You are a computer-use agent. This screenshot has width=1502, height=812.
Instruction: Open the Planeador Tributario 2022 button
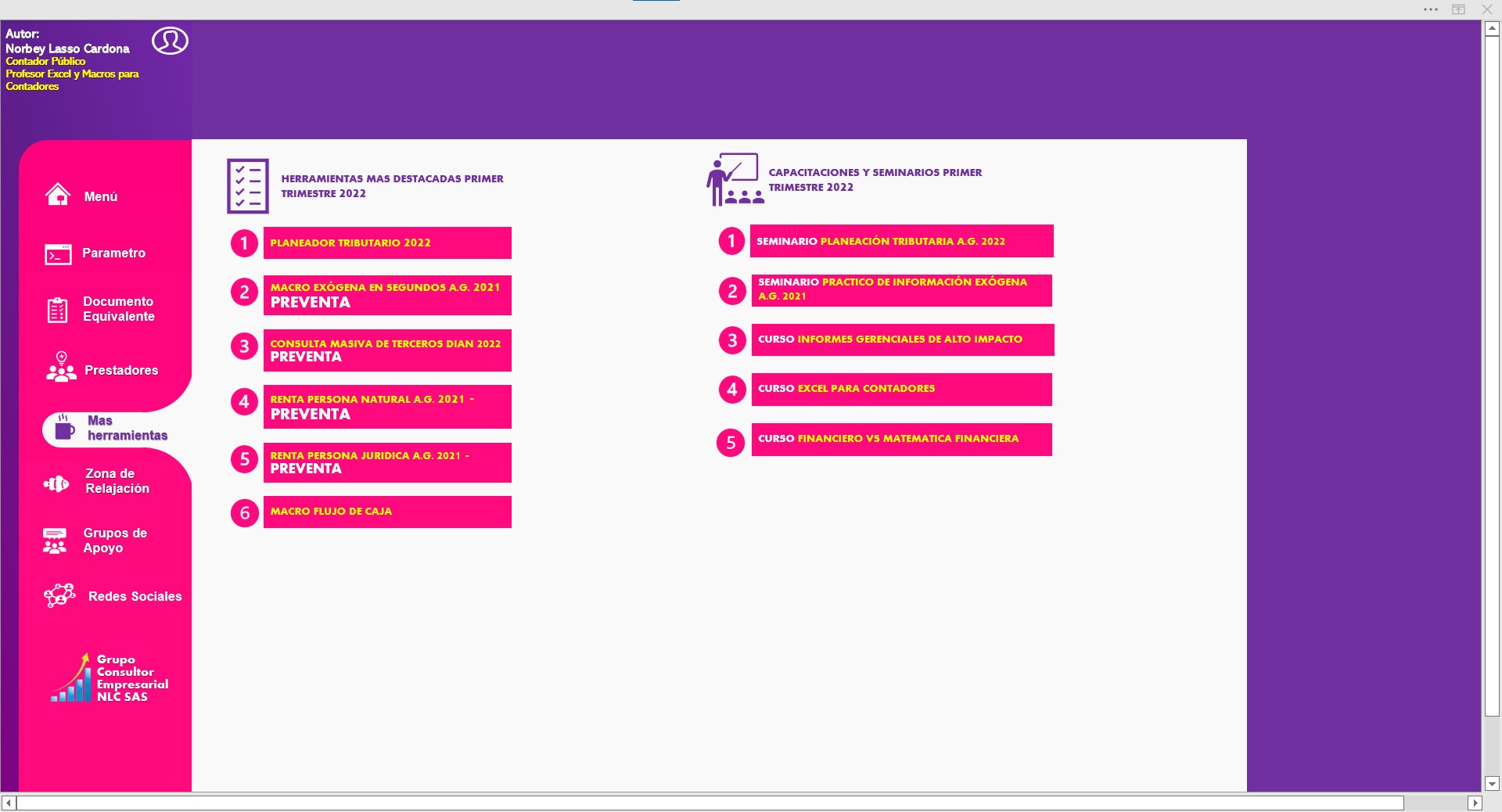click(387, 243)
